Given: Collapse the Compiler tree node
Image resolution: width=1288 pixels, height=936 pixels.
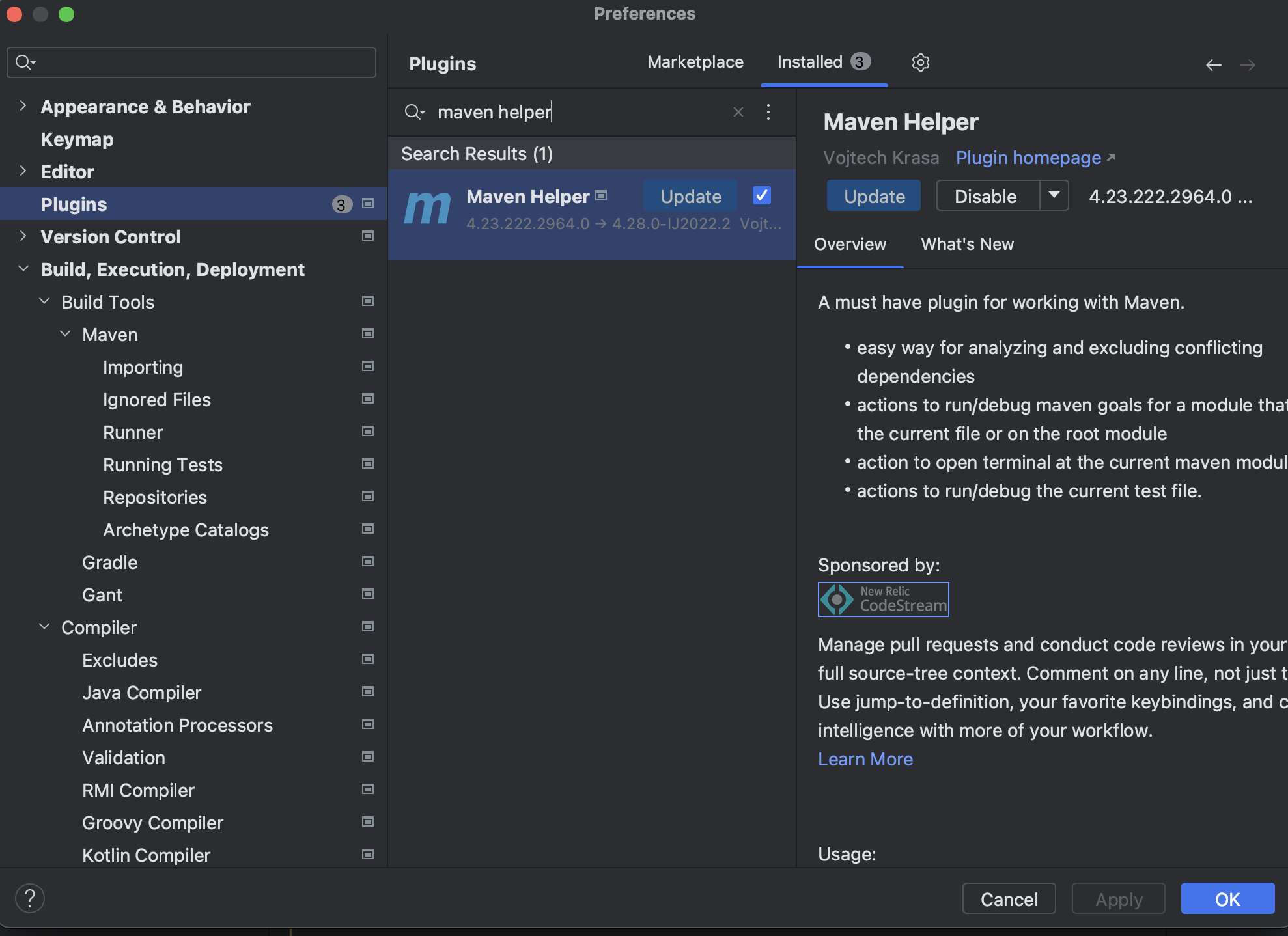Looking at the screenshot, I should click(x=44, y=627).
